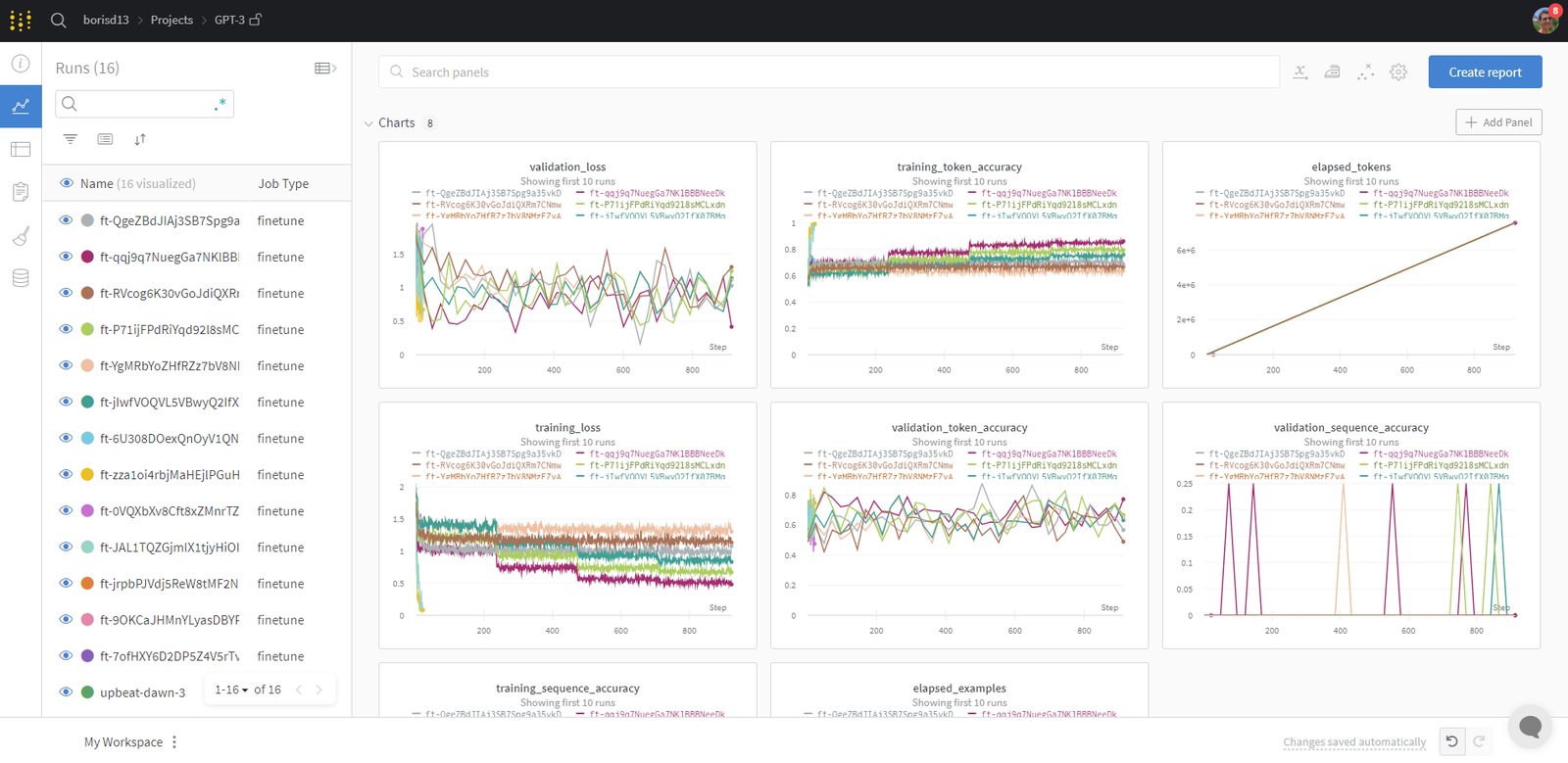The height and width of the screenshot is (763, 1568).
Task: Toggle visibility of all runs in header
Action: coord(67,183)
